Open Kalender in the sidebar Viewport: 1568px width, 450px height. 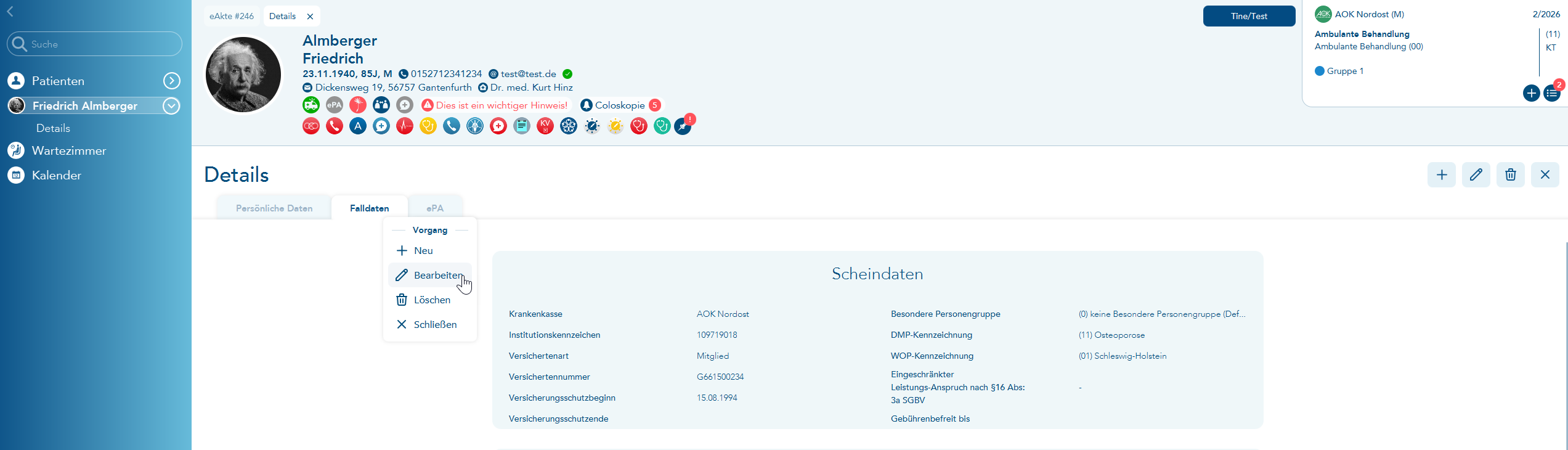pos(57,175)
